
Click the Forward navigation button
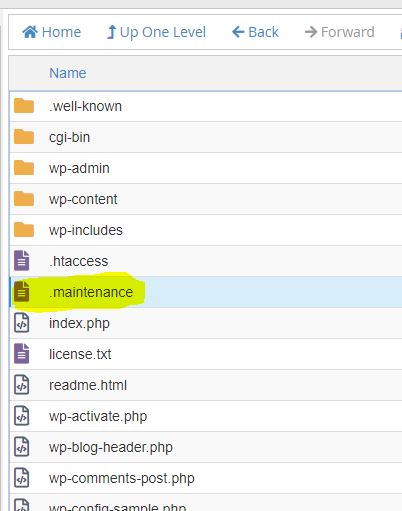click(x=340, y=32)
